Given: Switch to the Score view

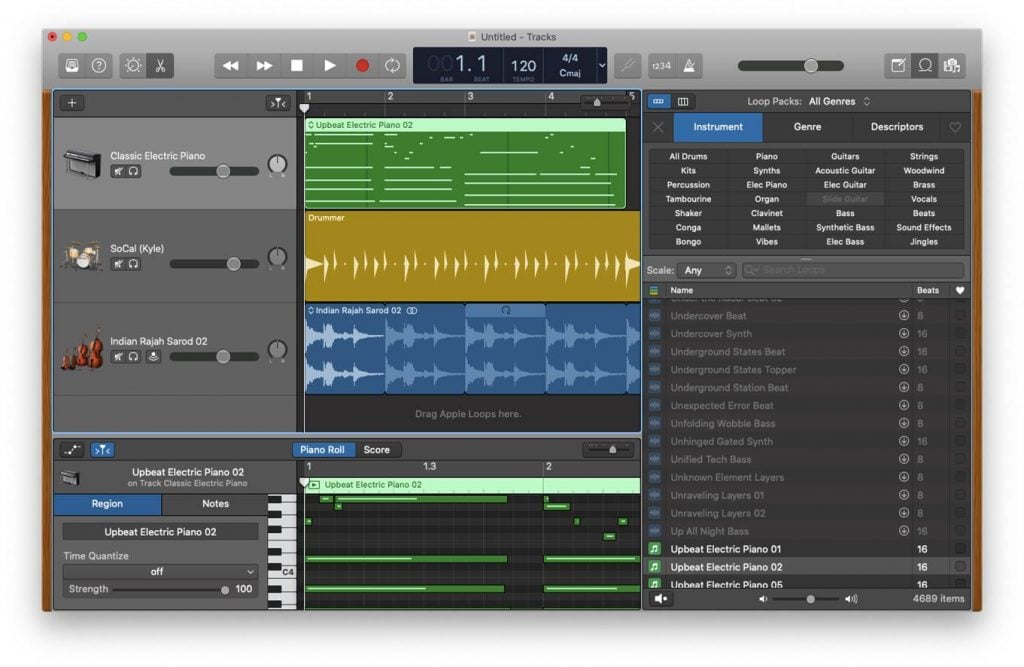Looking at the screenshot, I should click(377, 449).
